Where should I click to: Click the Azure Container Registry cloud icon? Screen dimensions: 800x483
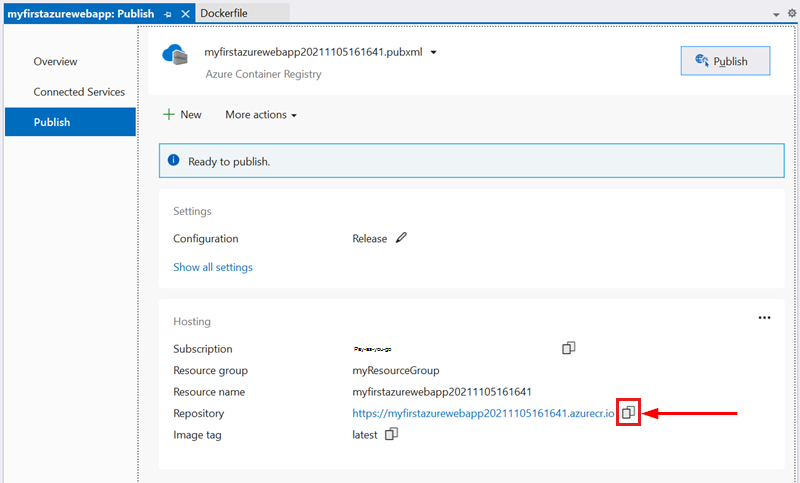coord(175,55)
